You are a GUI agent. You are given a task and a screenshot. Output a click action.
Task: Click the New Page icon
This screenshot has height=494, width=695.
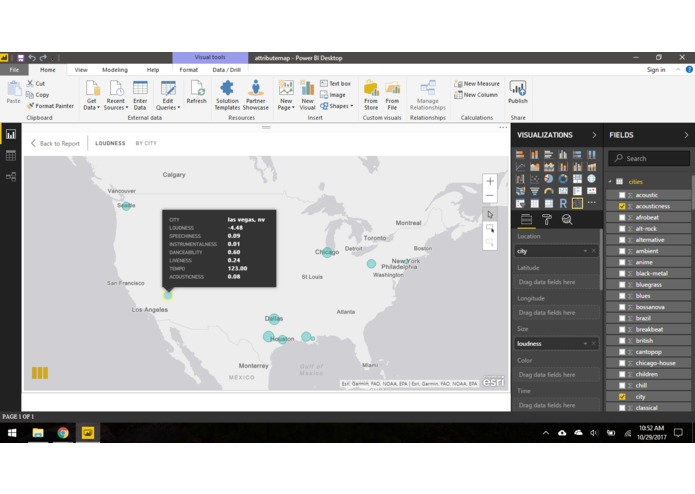[286, 95]
